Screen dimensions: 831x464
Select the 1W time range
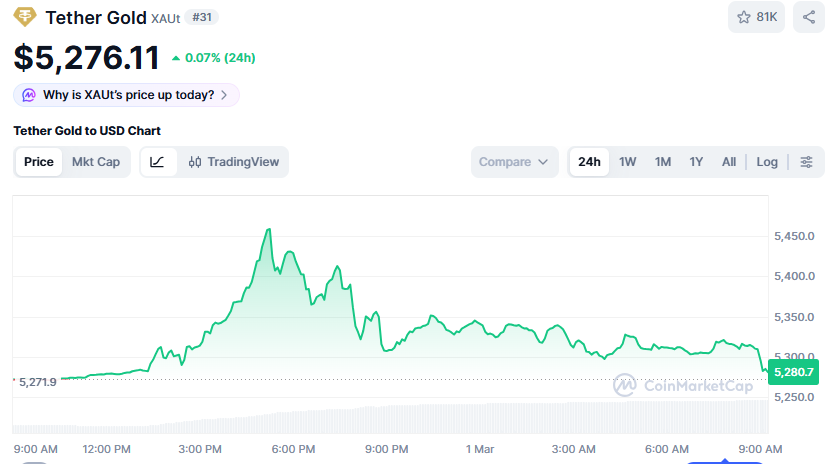[627, 162]
